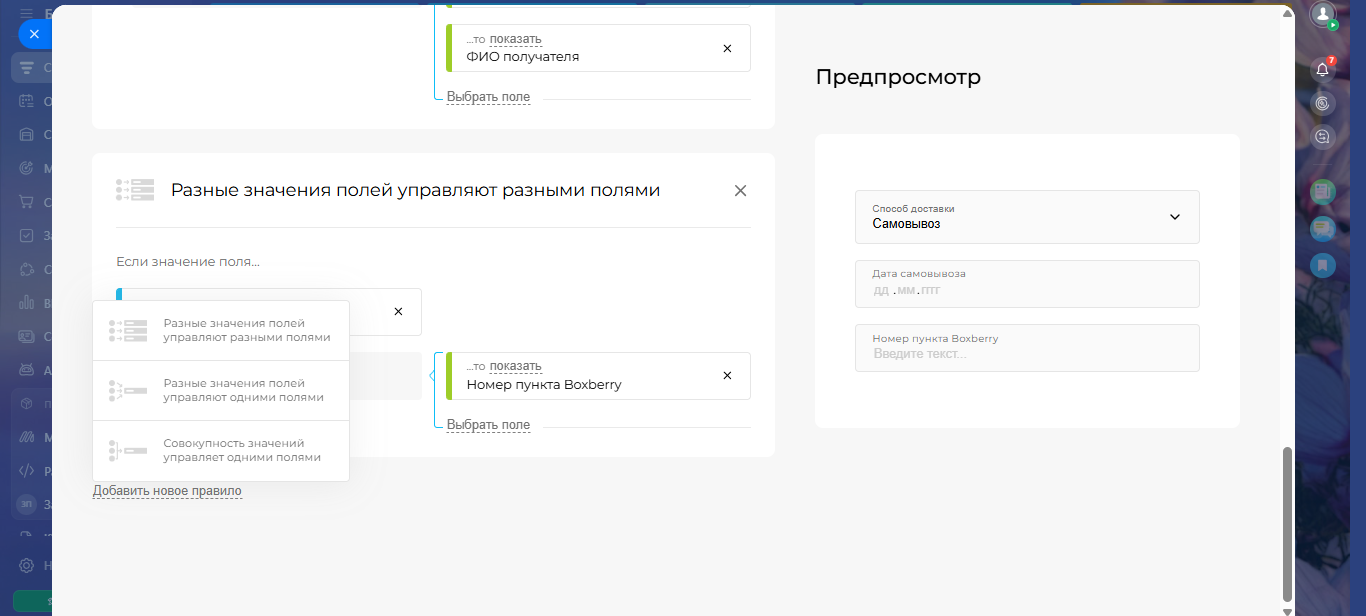Open notifications bell with 7 badge
The width and height of the screenshot is (1366, 616).
(1322, 69)
